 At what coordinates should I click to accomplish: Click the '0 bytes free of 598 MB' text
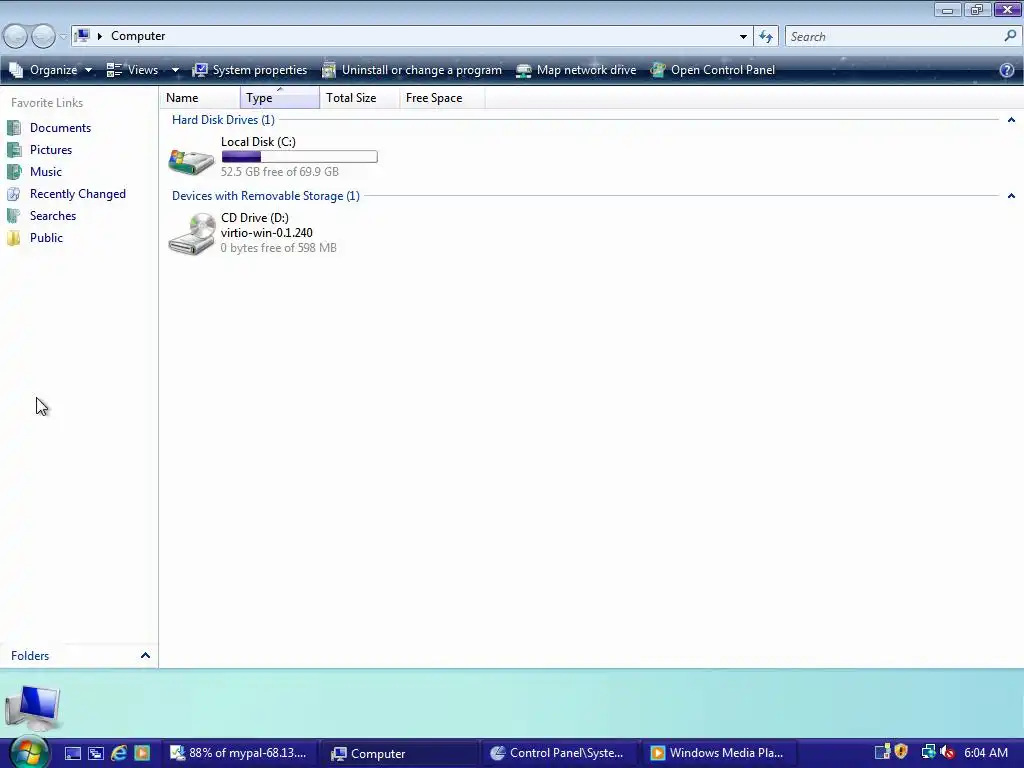279,248
